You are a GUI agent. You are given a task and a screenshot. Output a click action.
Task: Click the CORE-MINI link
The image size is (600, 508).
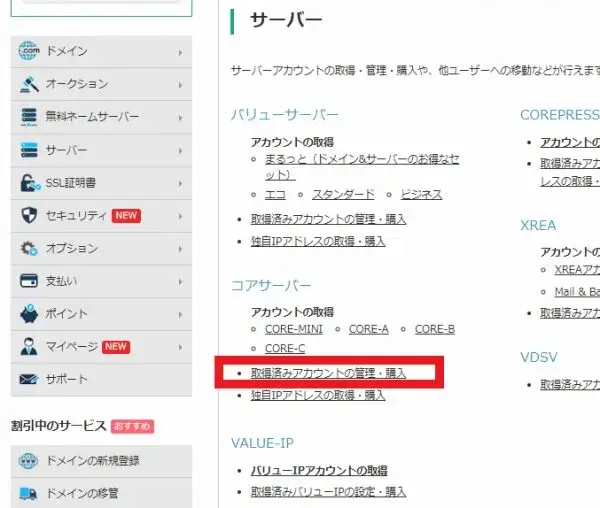pos(293,329)
